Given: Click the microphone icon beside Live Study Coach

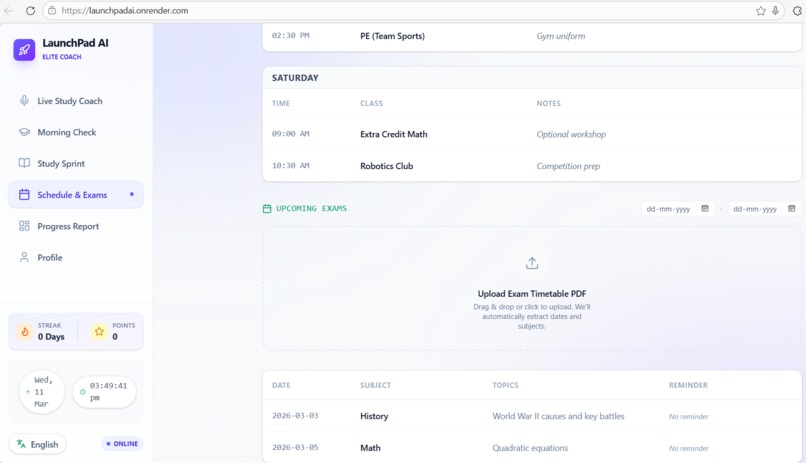Looking at the screenshot, I should [x=24, y=101].
